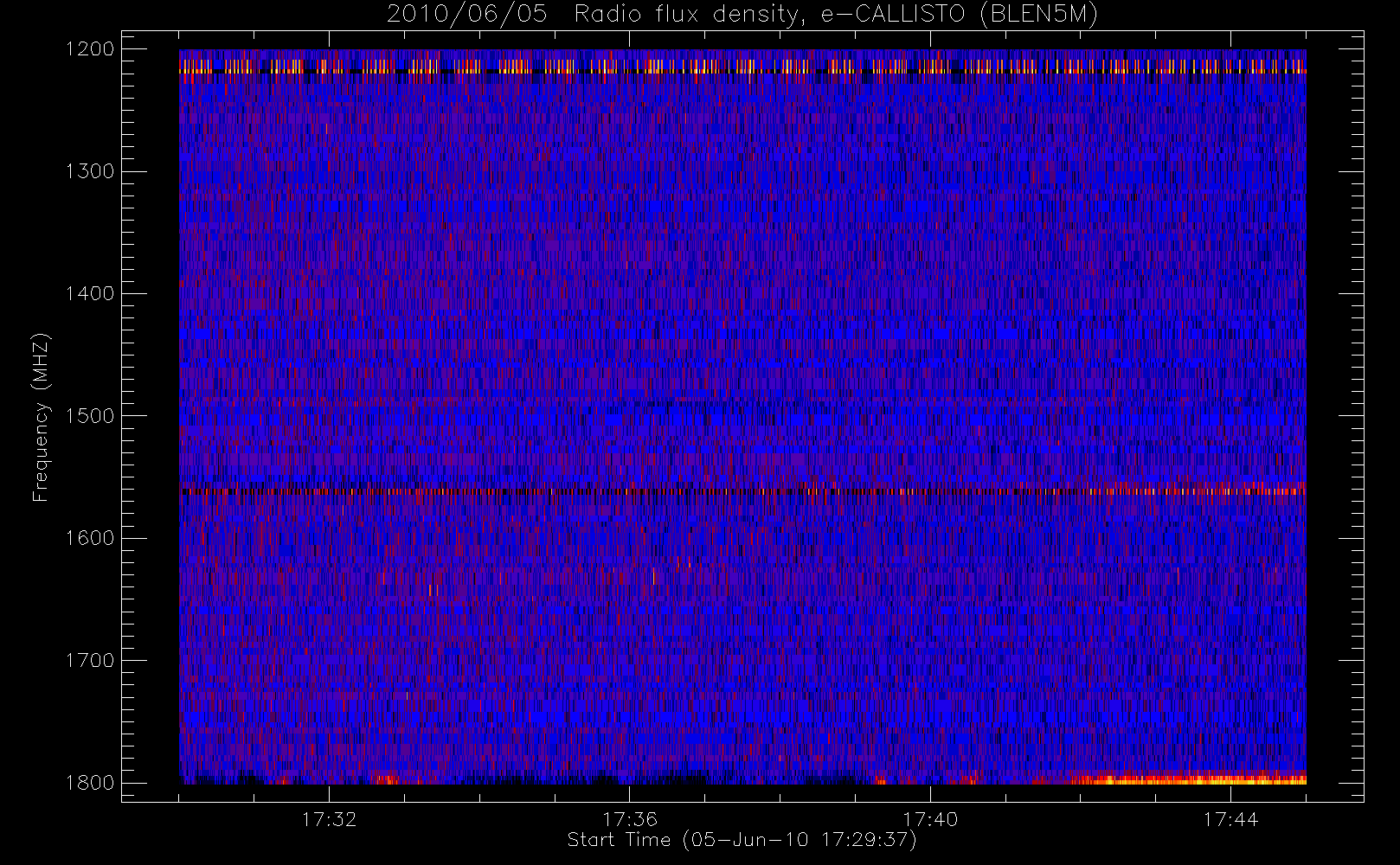Click the 1300 frequency tick label
The image size is (1400, 865).
[x=90, y=171]
